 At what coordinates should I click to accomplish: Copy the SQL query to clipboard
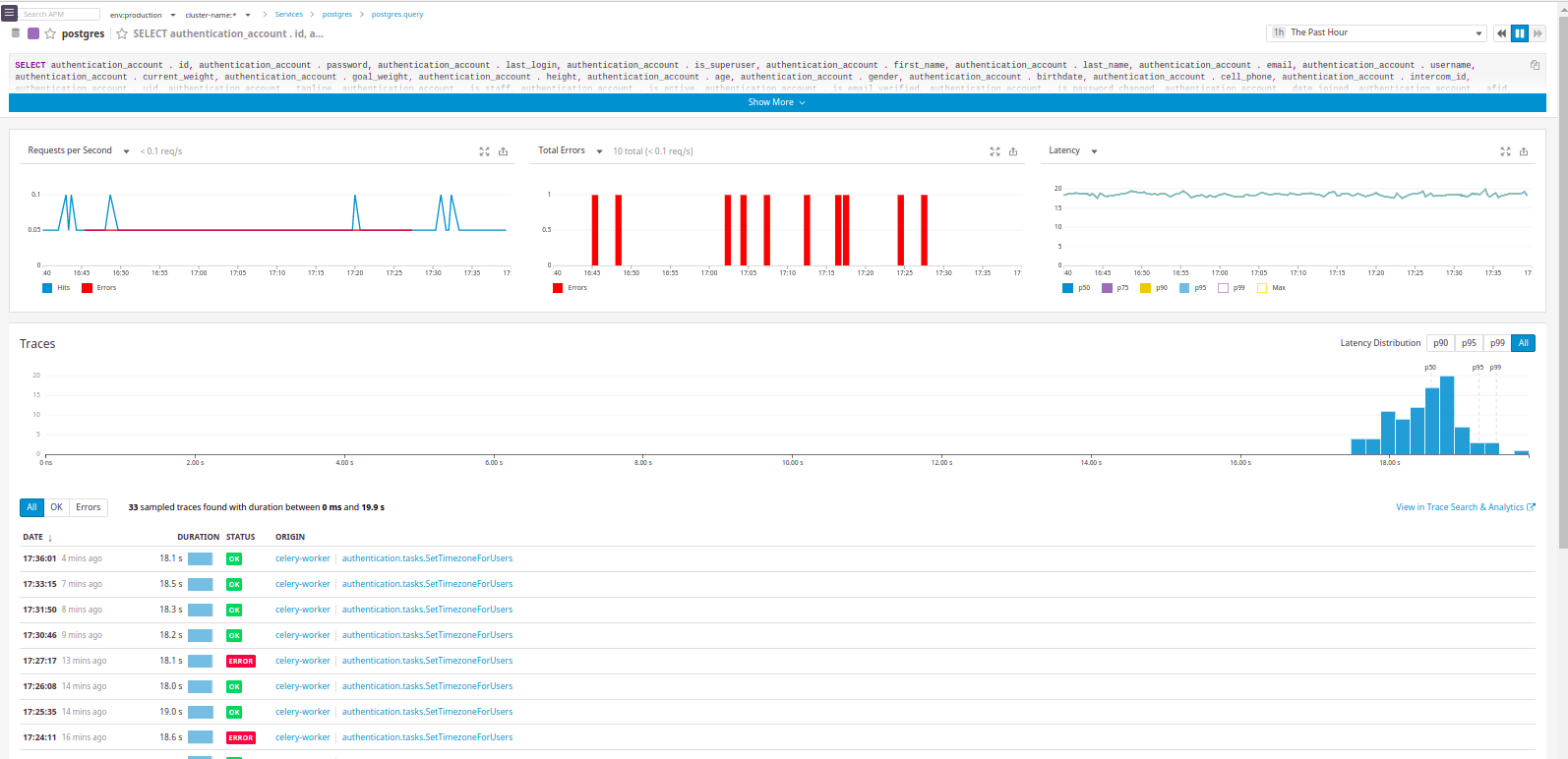[x=1535, y=65]
